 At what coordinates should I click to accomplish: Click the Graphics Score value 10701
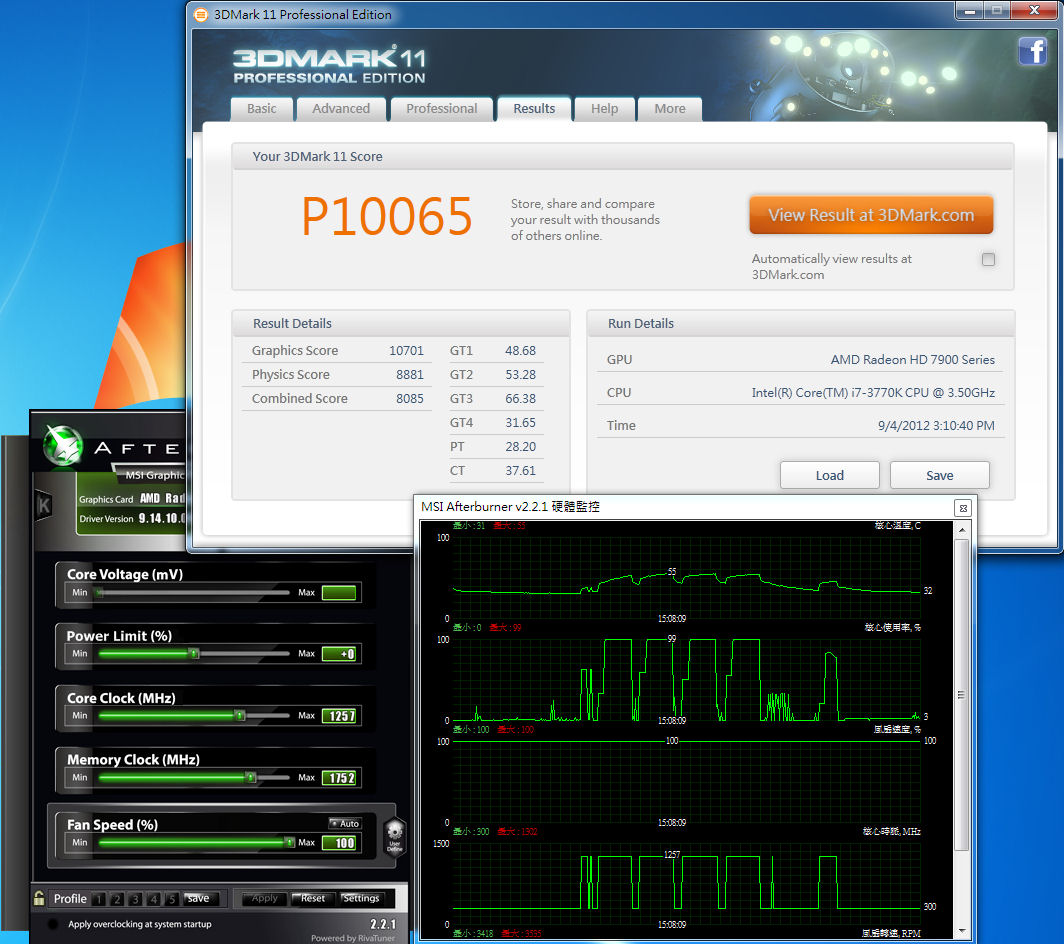(406, 351)
